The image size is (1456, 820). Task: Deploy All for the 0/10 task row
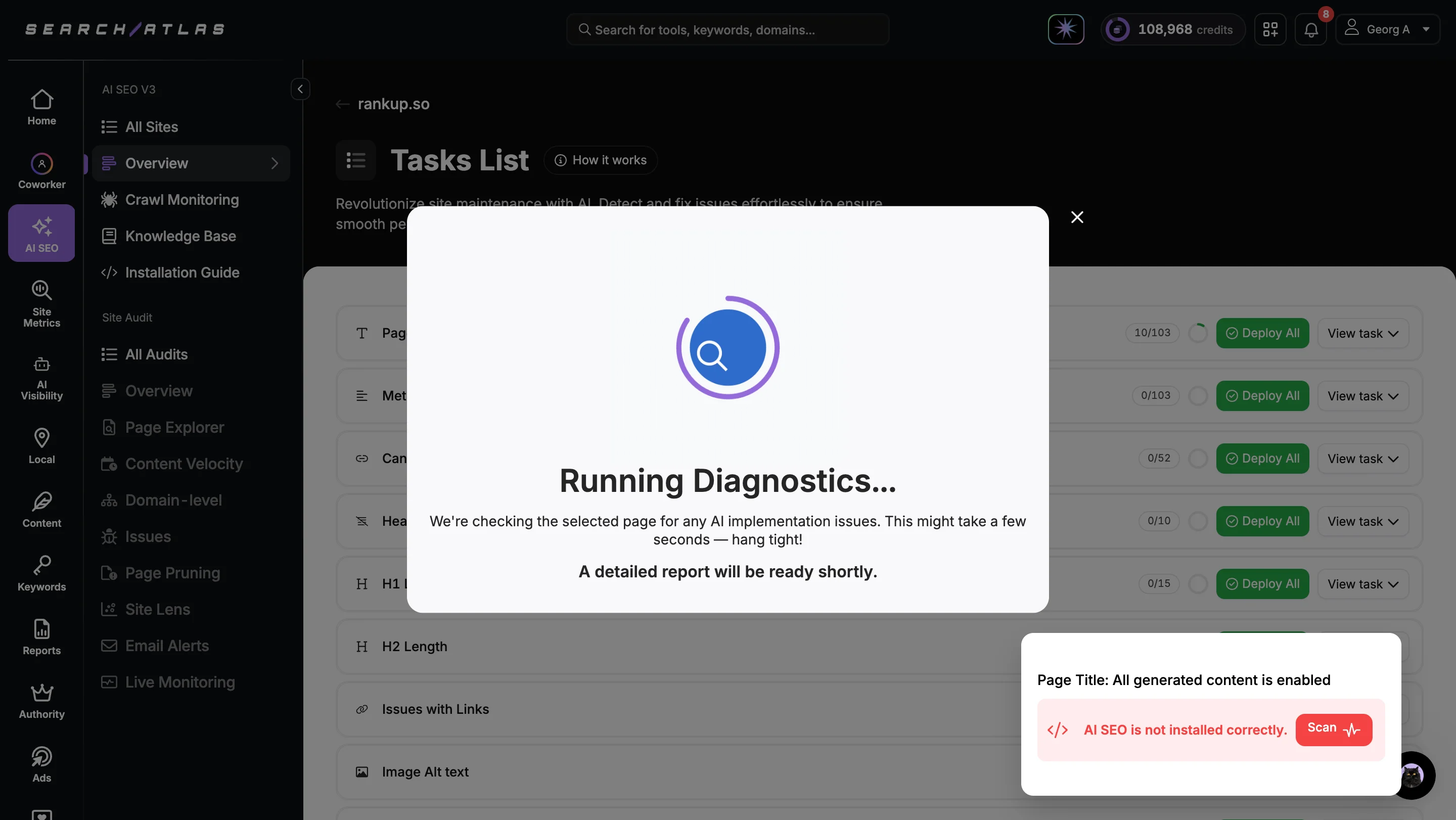[x=1262, y=521]
